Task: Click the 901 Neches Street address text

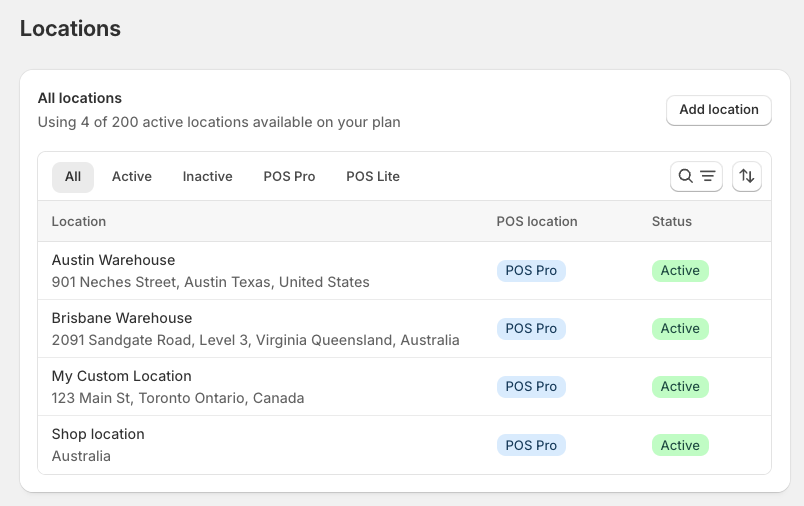Action: [210, 282]
